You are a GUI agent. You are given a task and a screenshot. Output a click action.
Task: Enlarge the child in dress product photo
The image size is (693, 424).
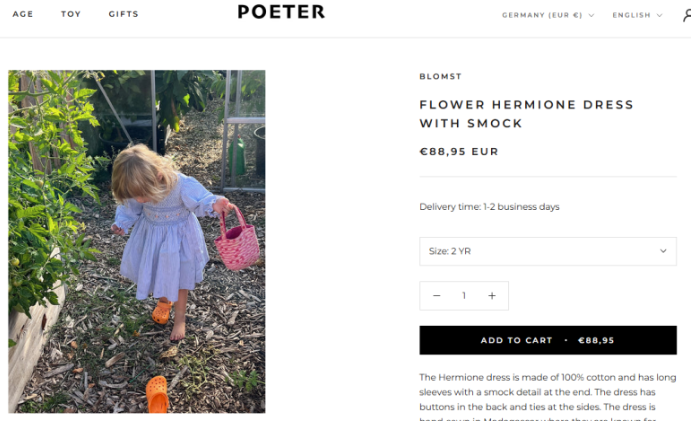point(137,241)
